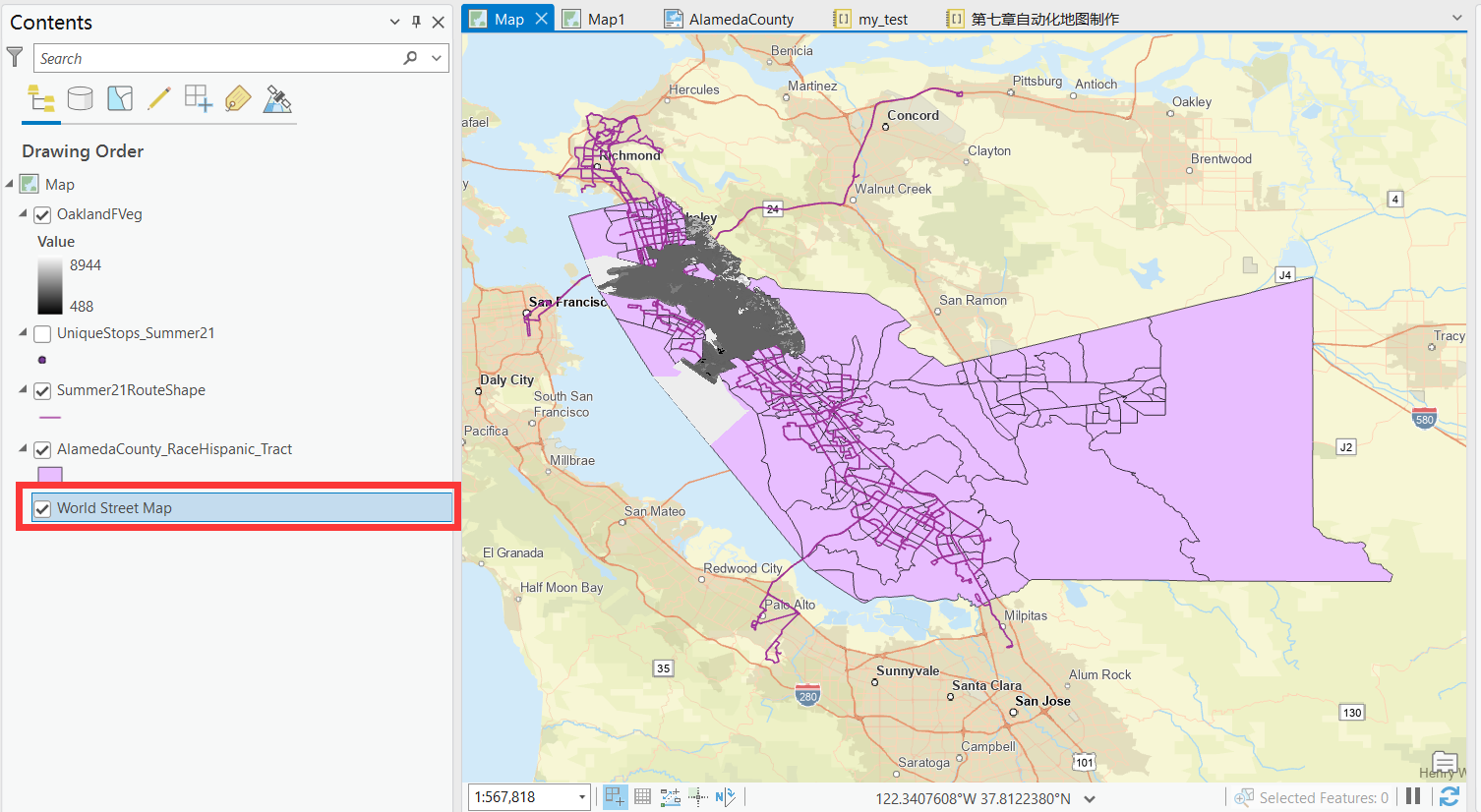Collapse UniqueStops_Summer21 layer legend
The height and width of the screenshot is (812, 1481).
(x=23, y=332)
